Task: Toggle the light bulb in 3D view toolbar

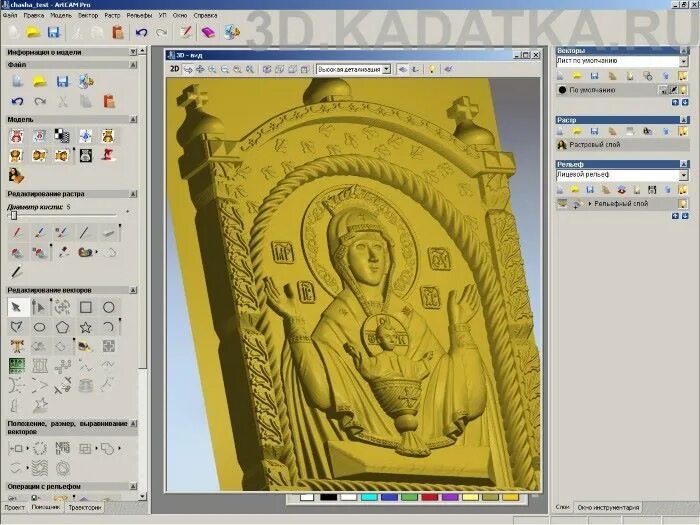Action: pos(432,69)
